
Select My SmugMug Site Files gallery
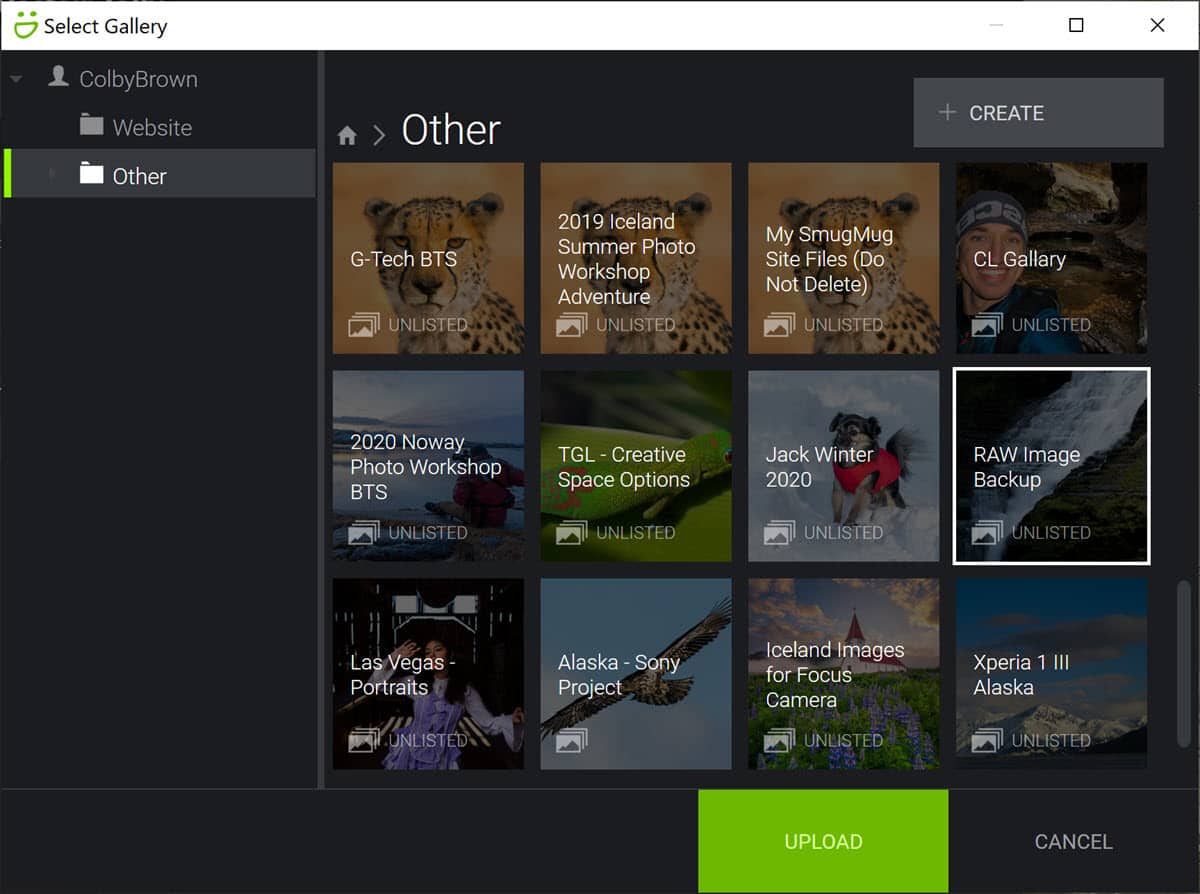pos(844,258)
